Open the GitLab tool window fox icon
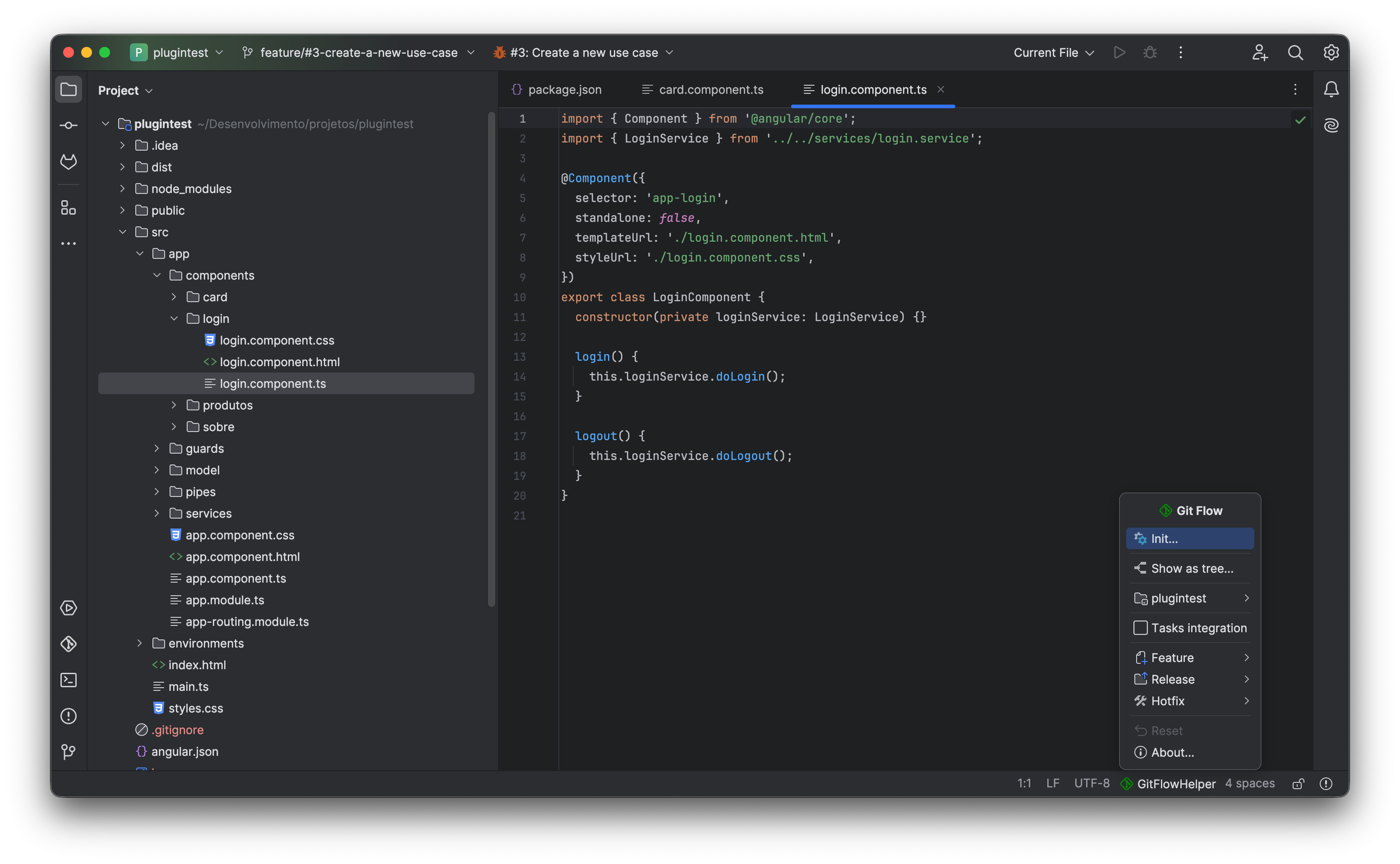Screen dimensions: 1400x864 tap(69, 162)
